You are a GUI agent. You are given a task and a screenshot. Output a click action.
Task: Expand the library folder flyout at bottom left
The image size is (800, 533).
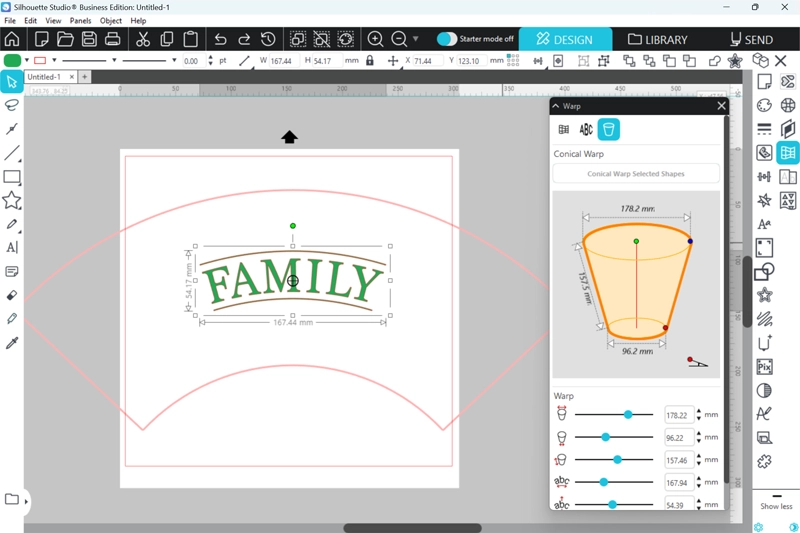click(x=26, y=500)
